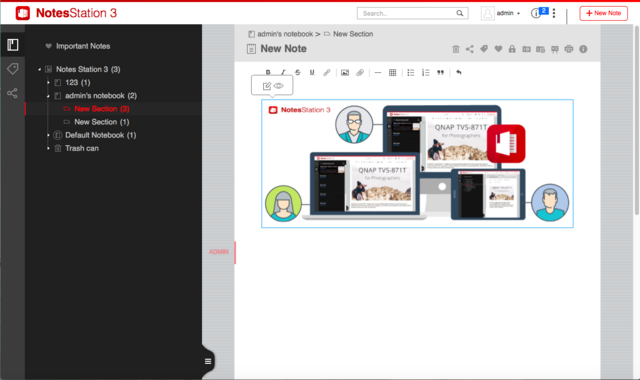Toggle the sidebar with the hamburger handle
Screen dimensions: 640x380
pyautogui.click(x=208, y=361)
